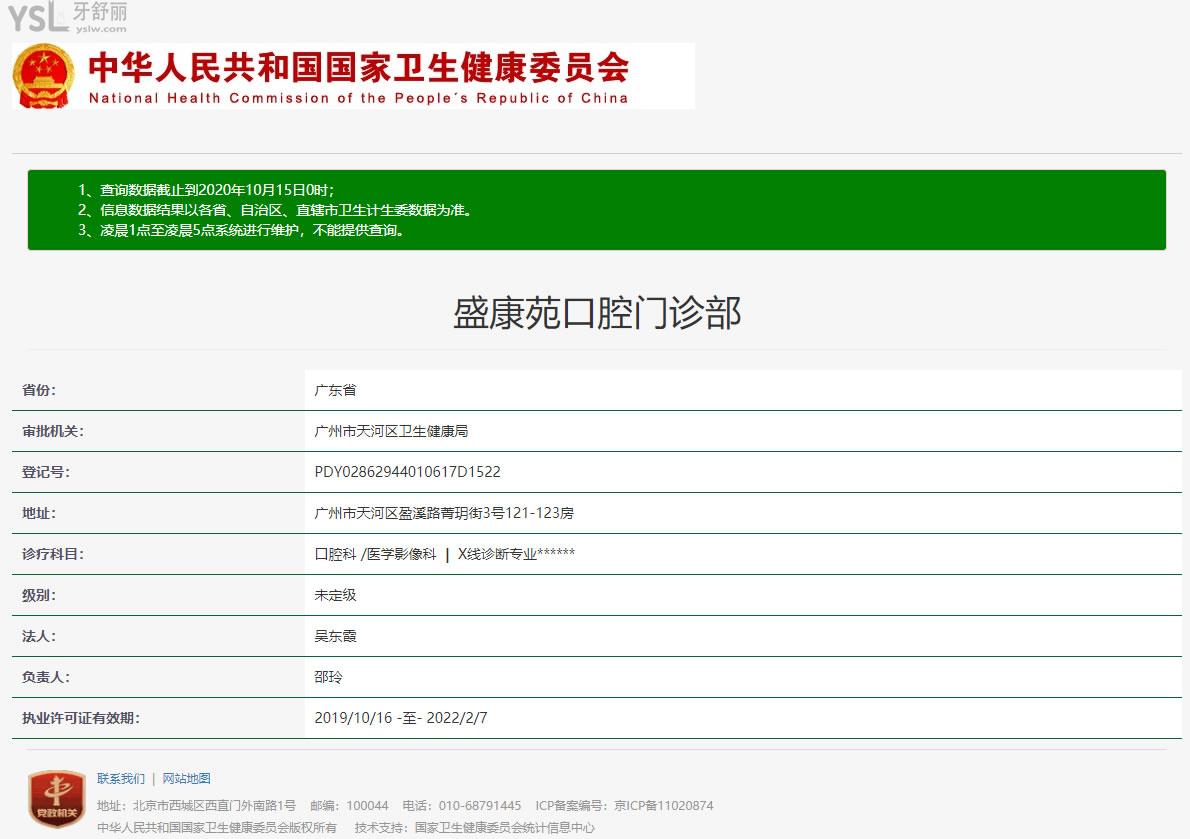Click the 地址: row label
Image resolution: width=1190 pixels, height=839 pixels.
pos(39,513)
